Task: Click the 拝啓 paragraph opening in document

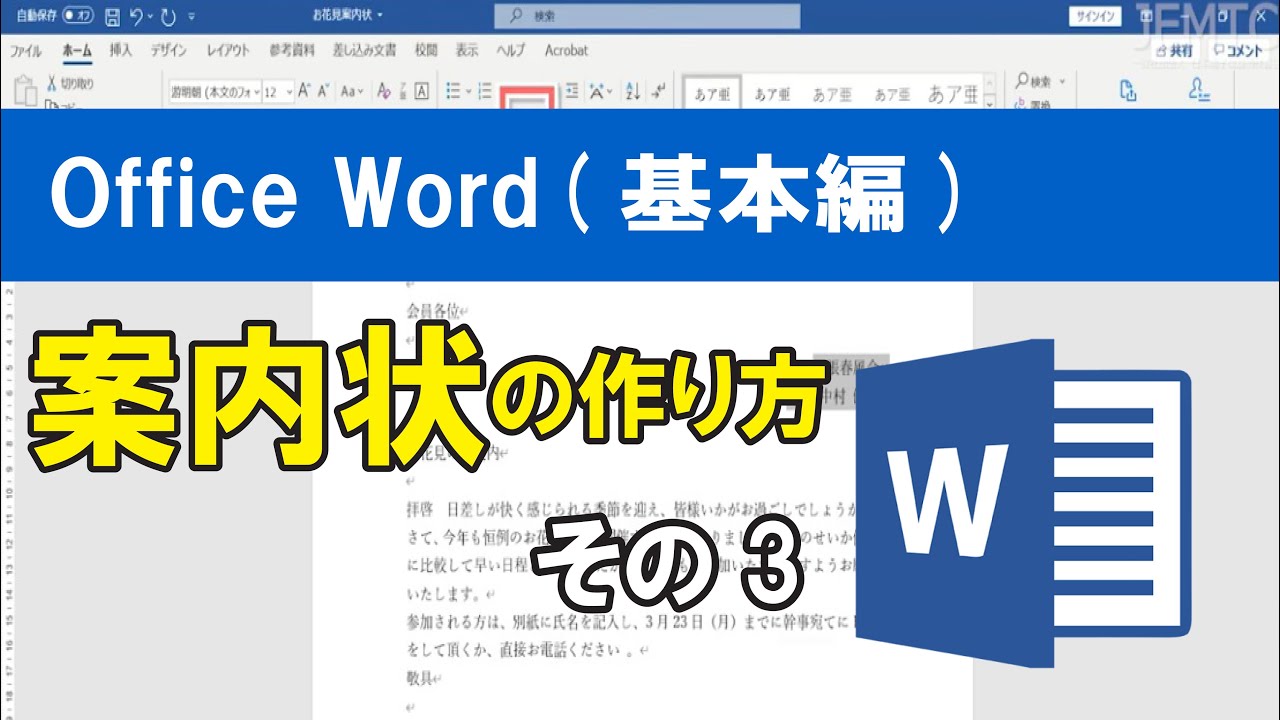Action: pyautogui.click(x=422, y=509)
